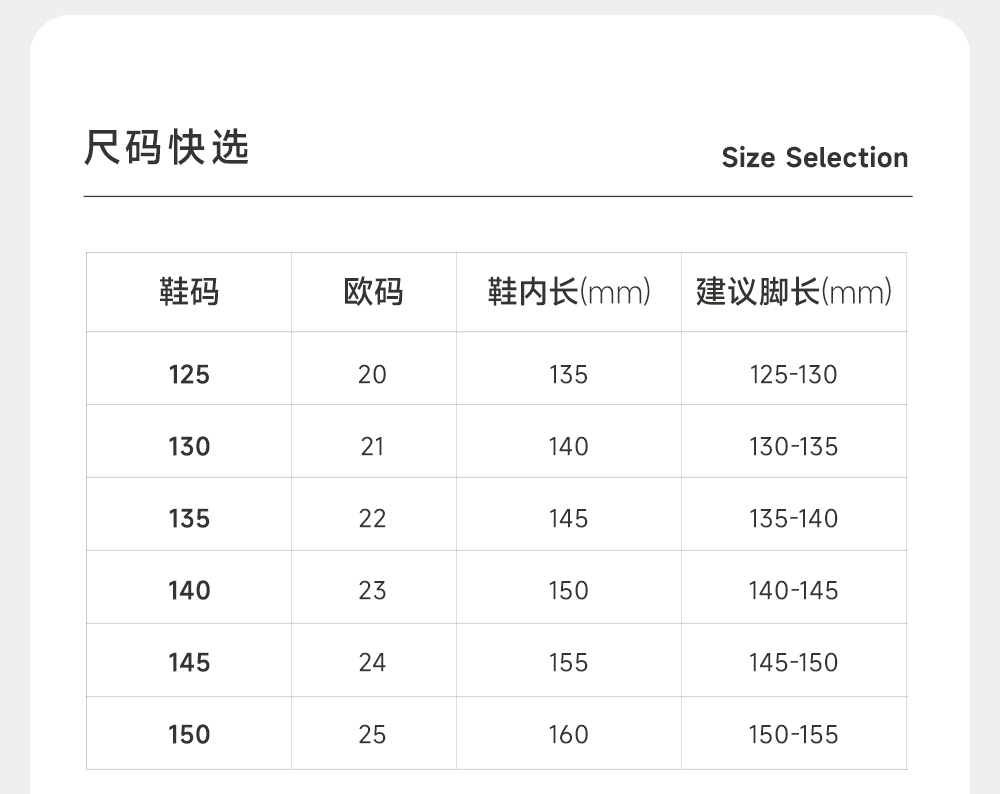Click foot length range 125-130
The height and width of the screenshot is (794, 1000).
[x=793, y=374]
